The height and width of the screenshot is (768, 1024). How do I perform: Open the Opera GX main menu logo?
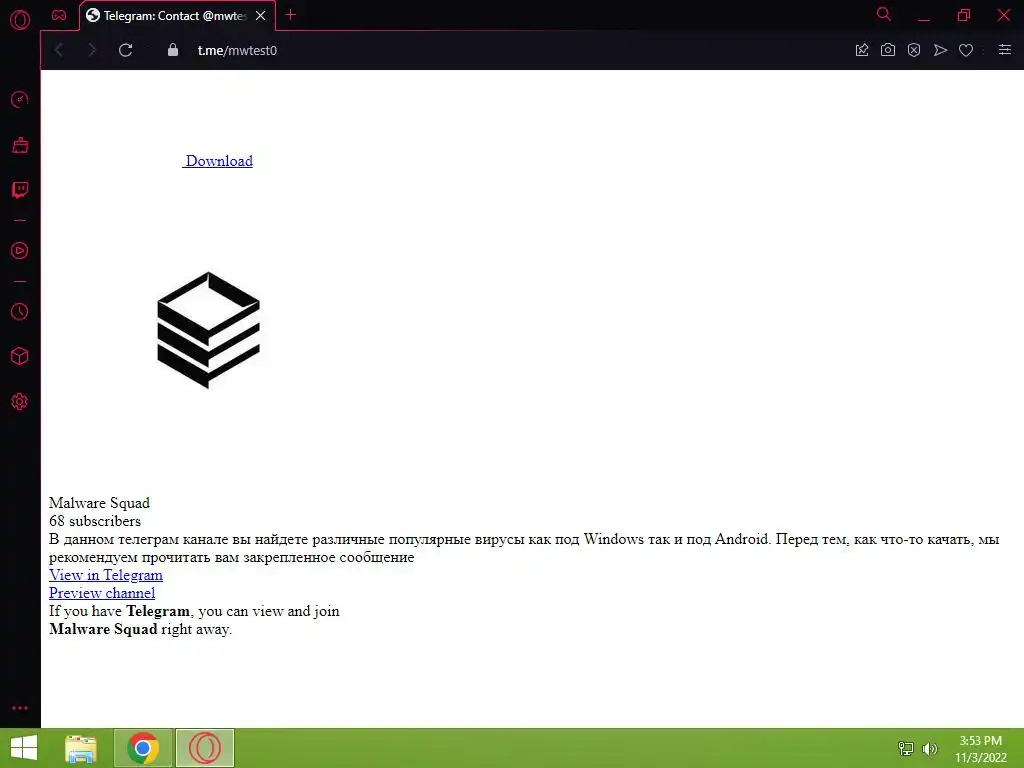tap(20, 20)
